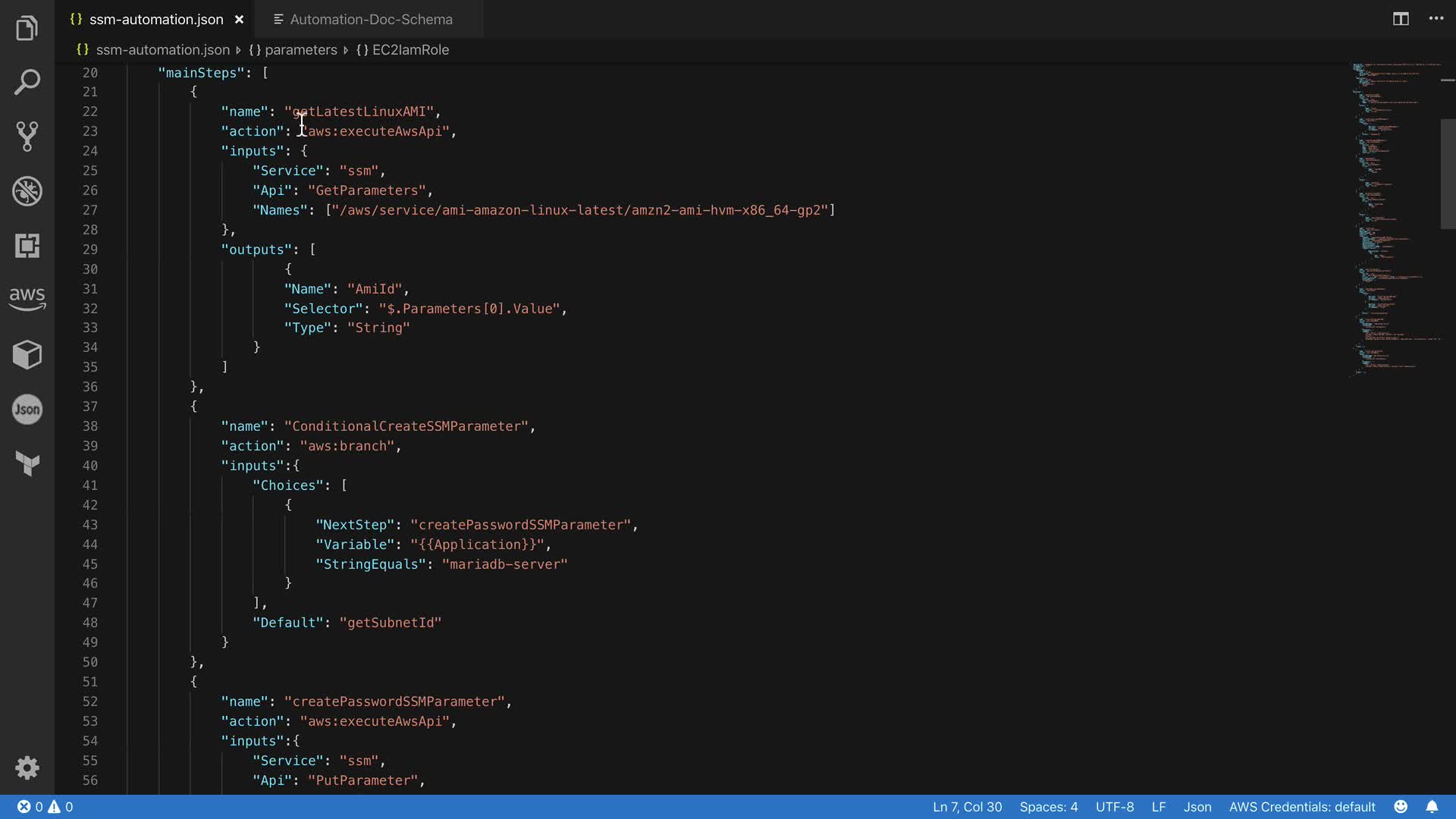
Task: Click the feedback smiley icon
Action: coord(1400,807)
